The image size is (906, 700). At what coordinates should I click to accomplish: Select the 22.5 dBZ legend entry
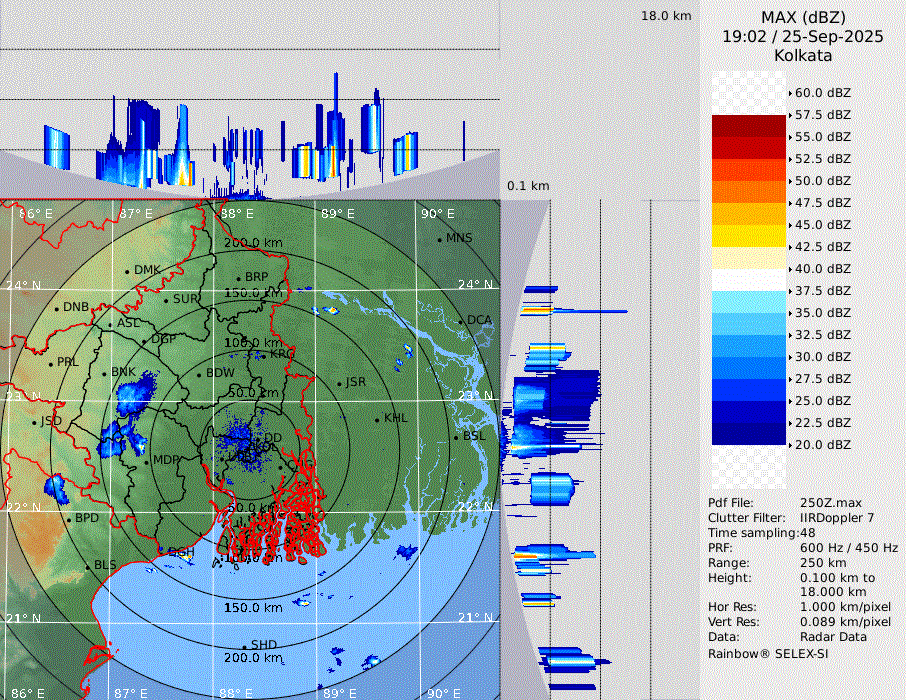tap(822, 423)
